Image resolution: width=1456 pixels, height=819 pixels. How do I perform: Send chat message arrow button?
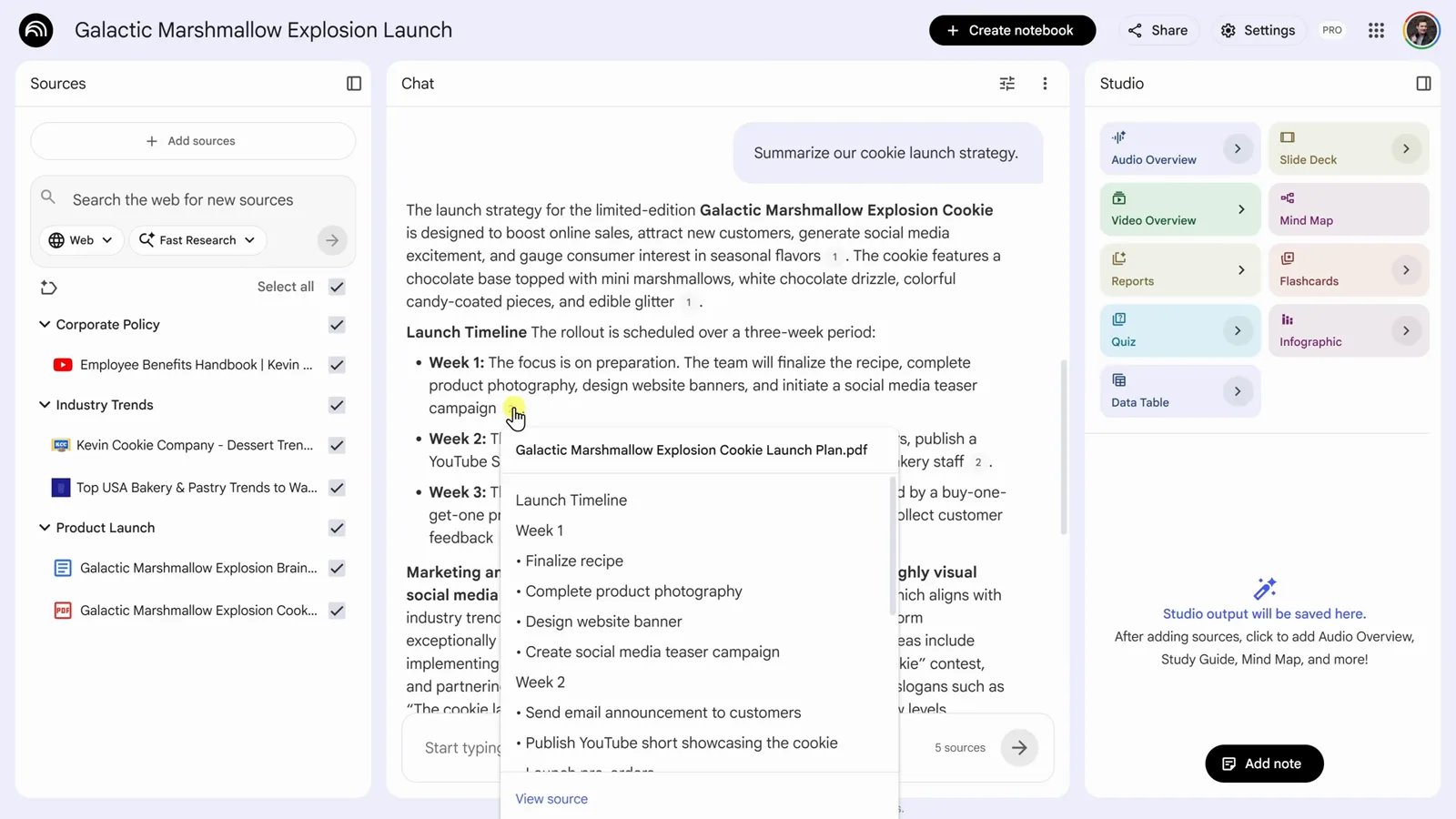coord(1019,748)
